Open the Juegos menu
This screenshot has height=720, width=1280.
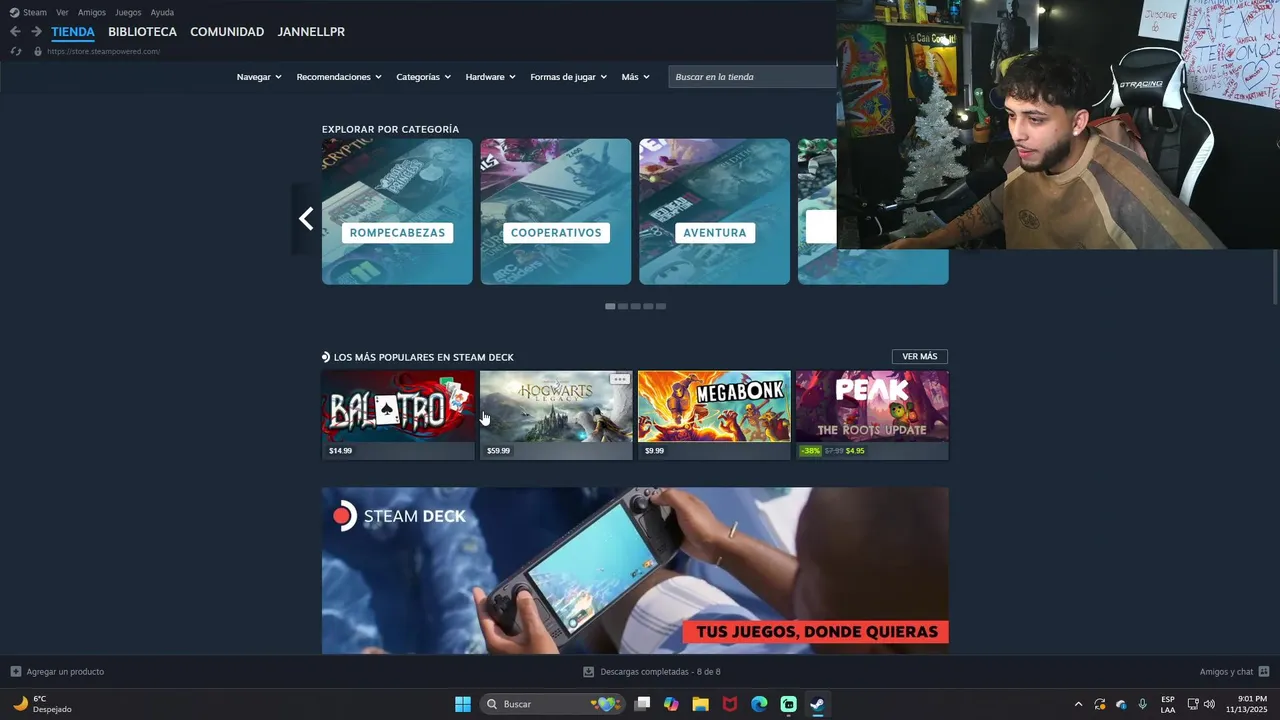(x=128, y=12)
